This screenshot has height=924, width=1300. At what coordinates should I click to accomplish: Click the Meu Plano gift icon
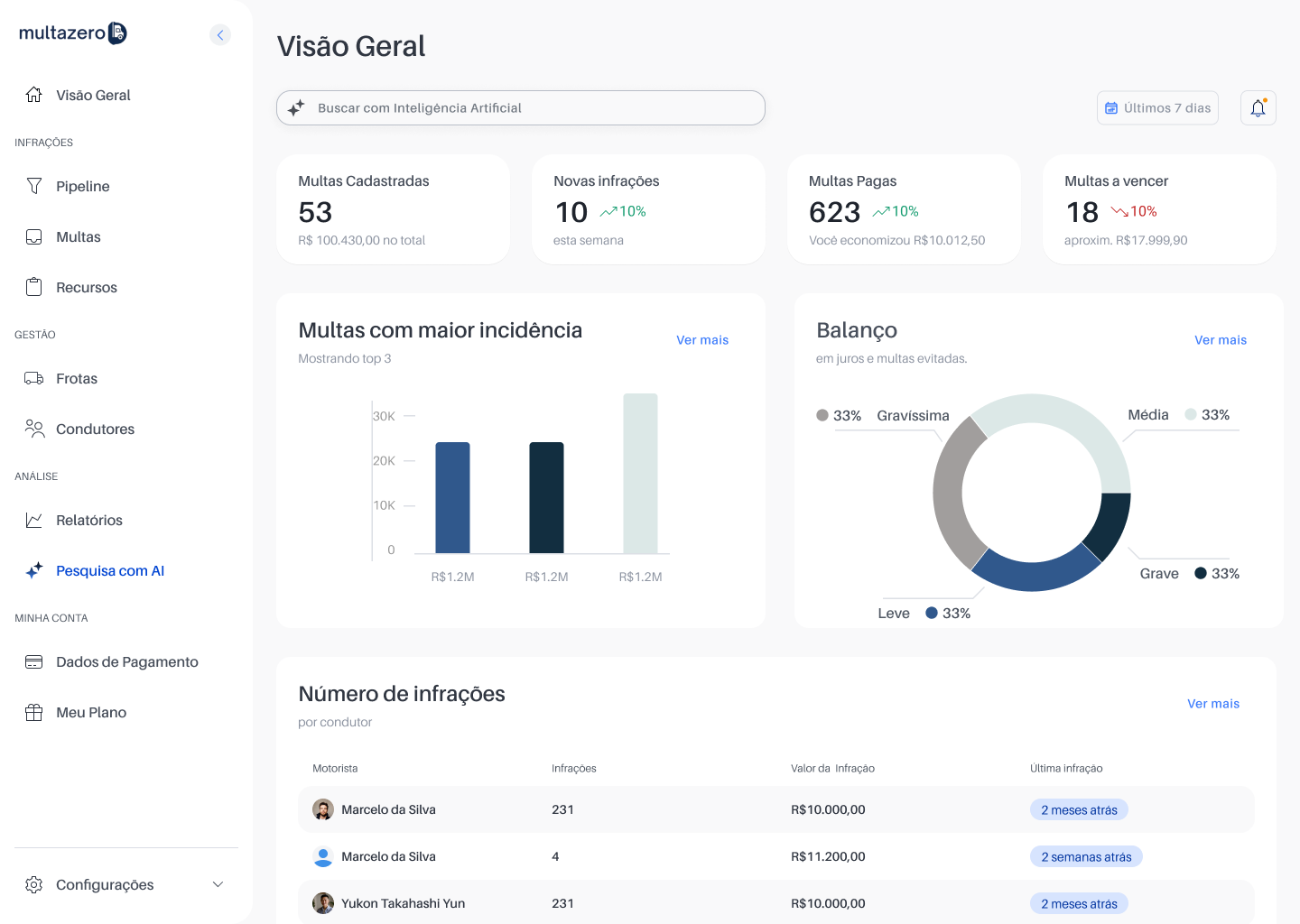click(34, 712)
